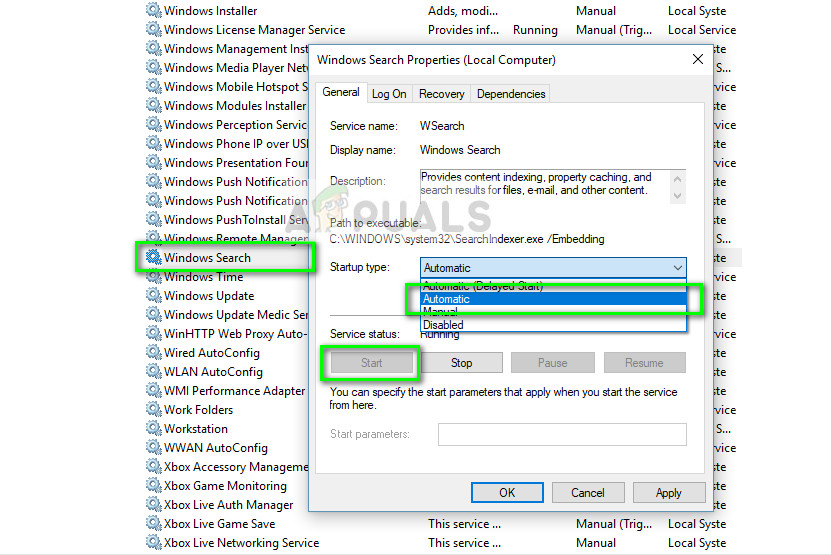The image size is (831, 555).
Task: Click the gear icon for Windows Presentation Foundation
Action: click(x=154, y=162)
